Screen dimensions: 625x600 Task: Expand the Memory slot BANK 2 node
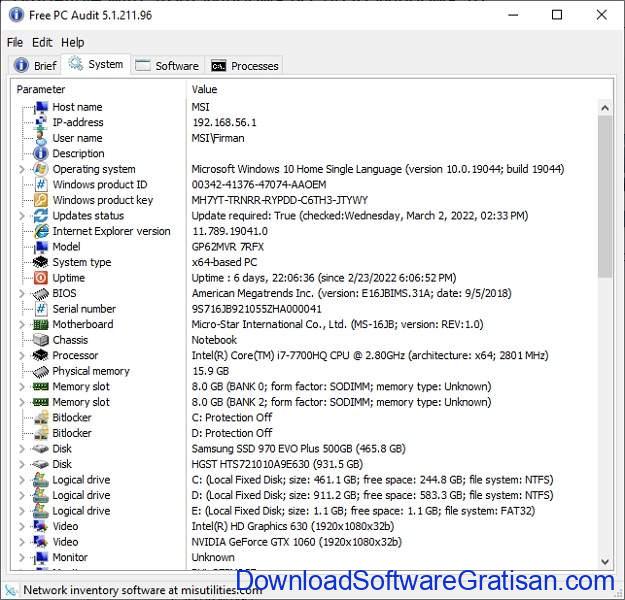point(22,403)
